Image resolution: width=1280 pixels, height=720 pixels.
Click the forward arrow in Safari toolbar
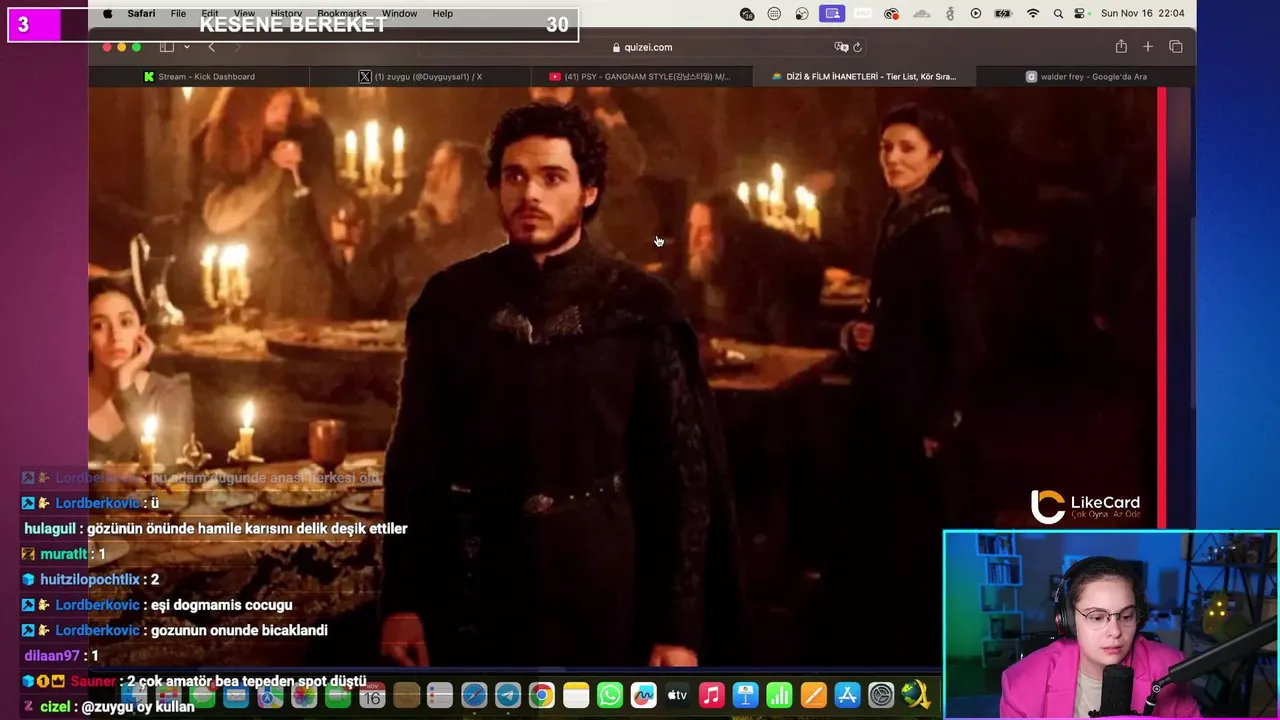coord(237,47)
